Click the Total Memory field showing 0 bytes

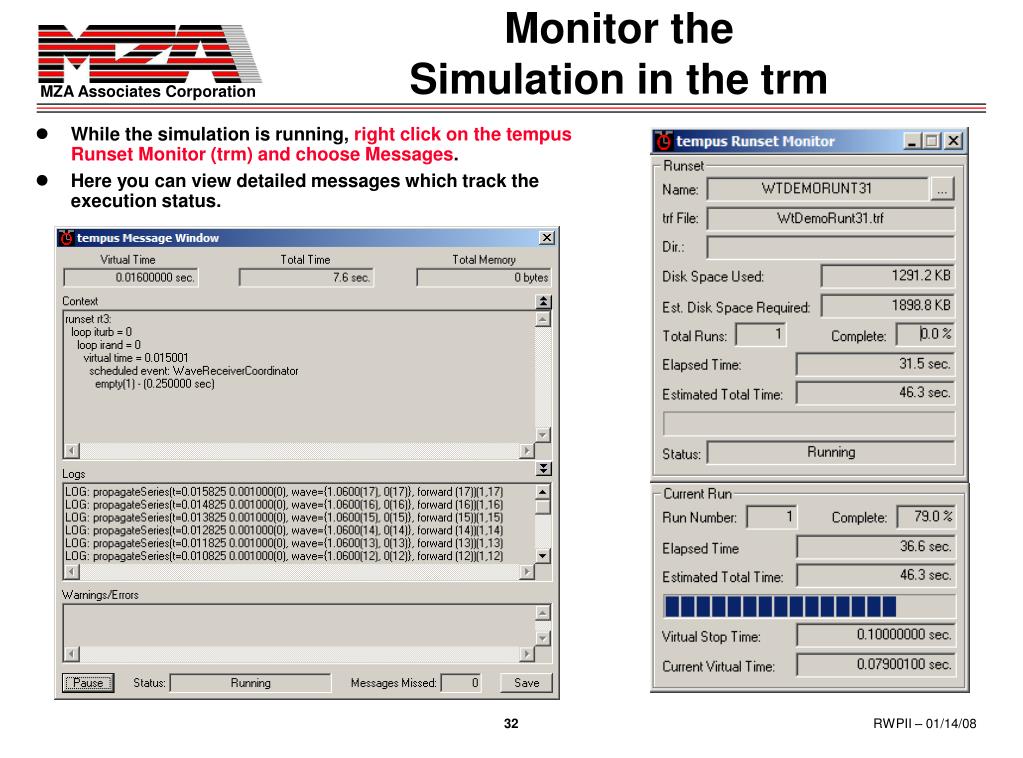(x=484, y=278)
